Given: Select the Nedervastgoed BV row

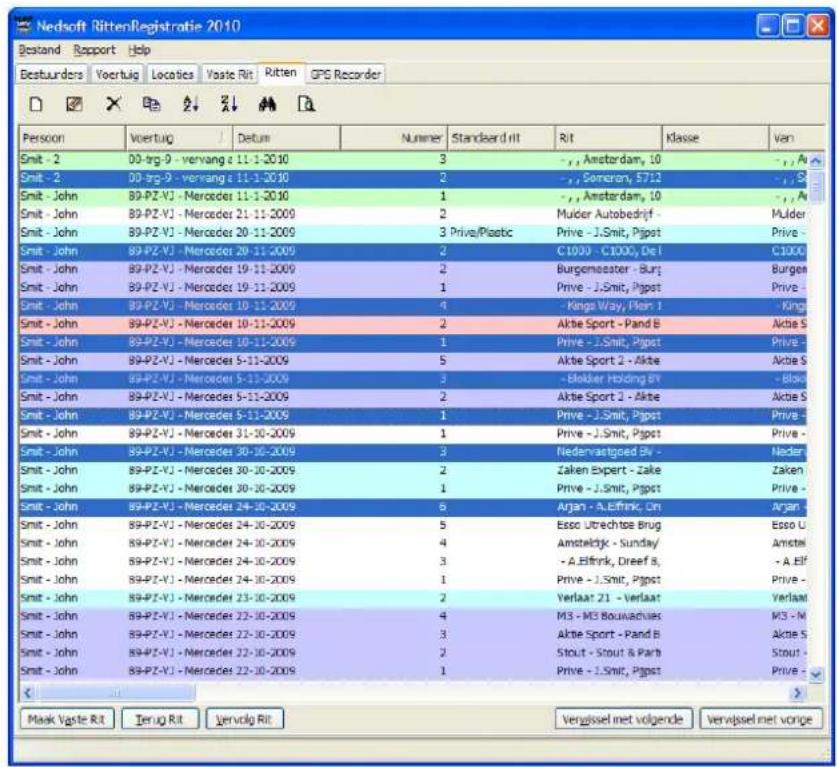Looking at the screenshot, I should pos(414,452).
